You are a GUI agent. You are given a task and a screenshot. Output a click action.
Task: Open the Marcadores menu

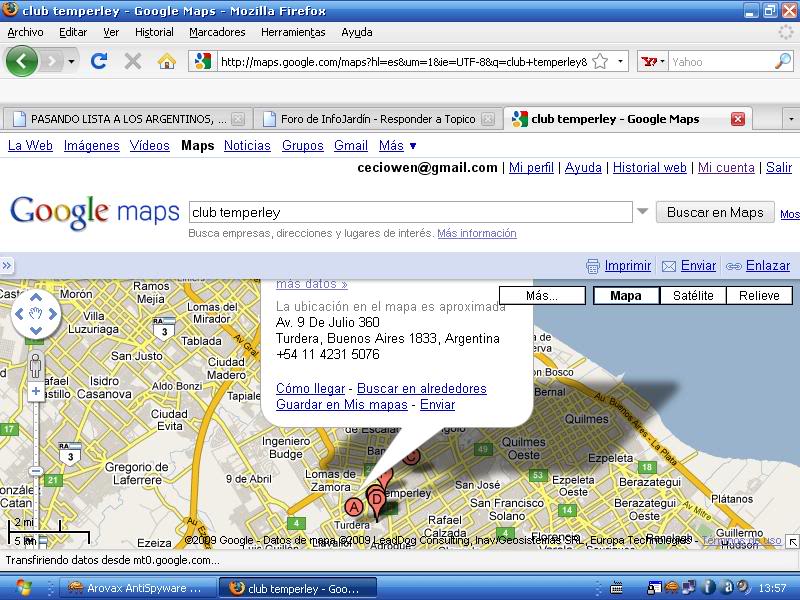[217, 32]
